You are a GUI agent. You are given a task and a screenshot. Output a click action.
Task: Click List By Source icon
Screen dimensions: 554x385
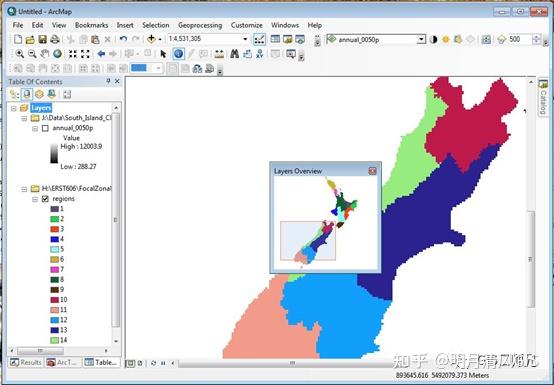(x=27, y=94)
